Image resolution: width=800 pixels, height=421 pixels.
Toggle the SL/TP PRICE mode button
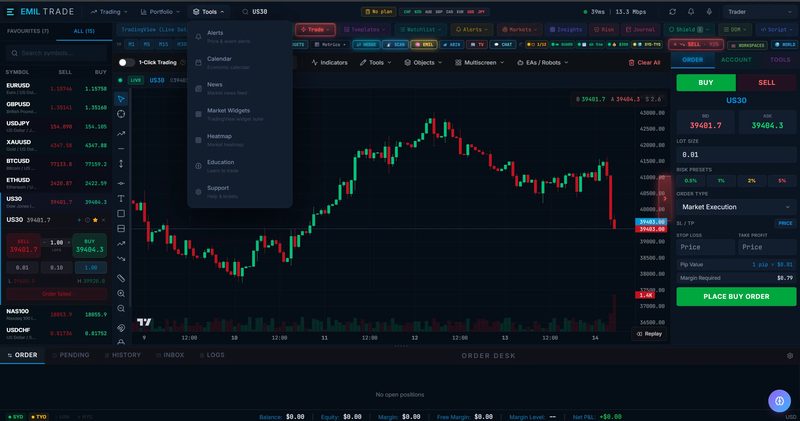pos(785,223)
